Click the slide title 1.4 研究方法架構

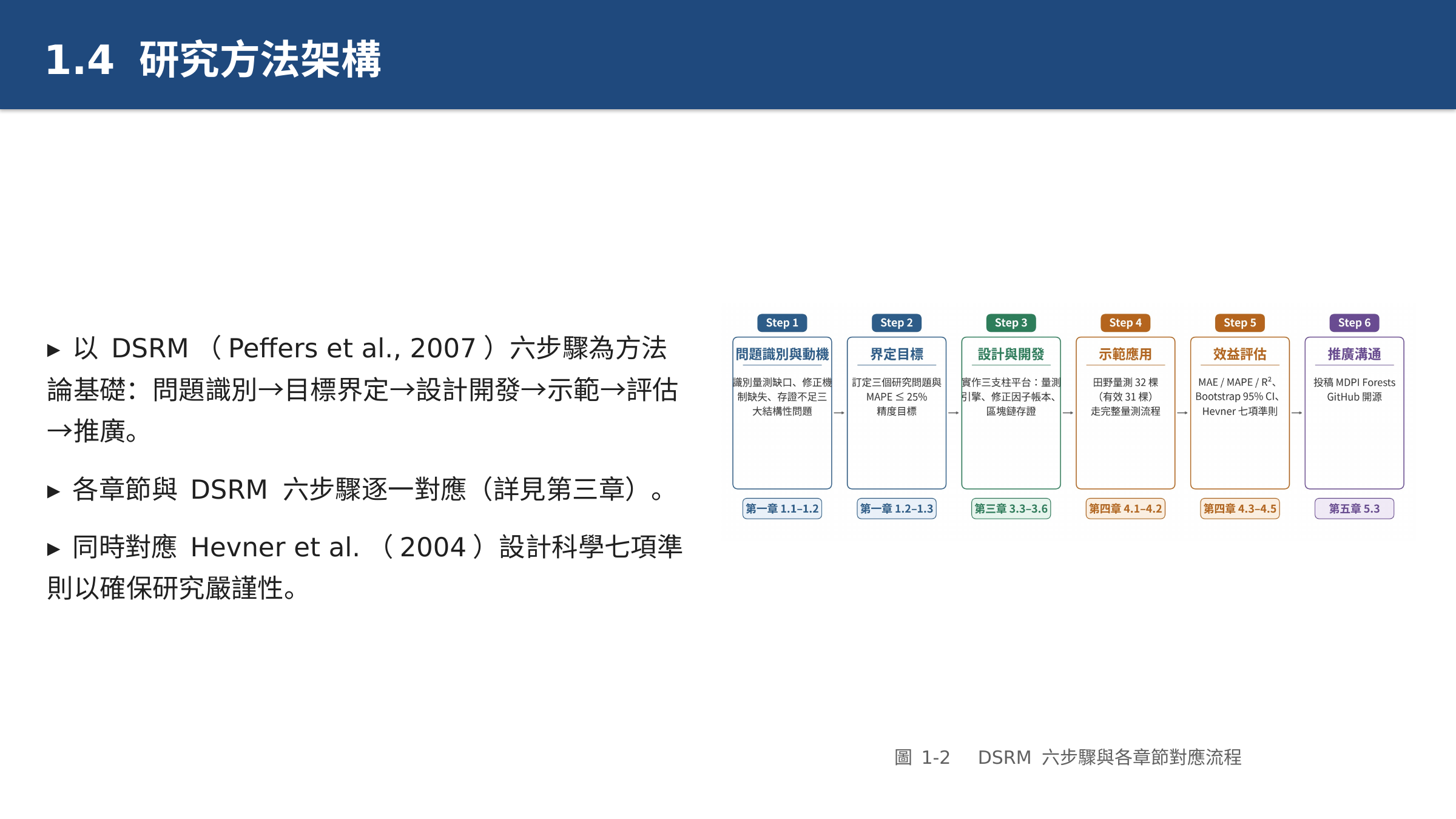(214, 59)
